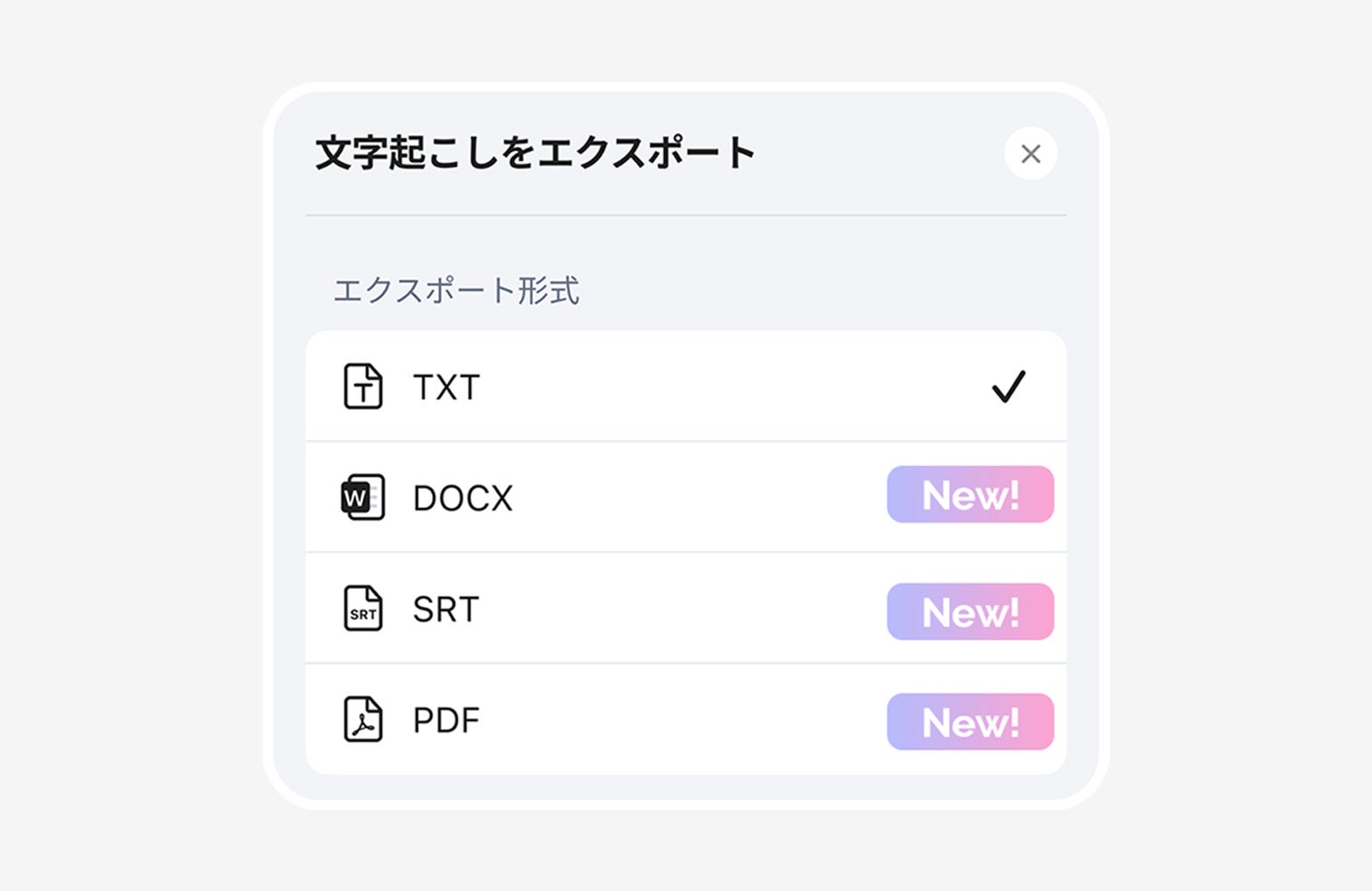Click the TXT file icon
1372x891 pixels.
point(363,387)
